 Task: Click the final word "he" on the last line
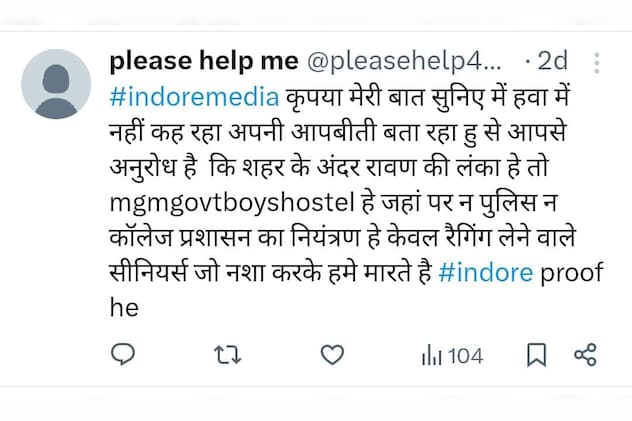point(122,308)
